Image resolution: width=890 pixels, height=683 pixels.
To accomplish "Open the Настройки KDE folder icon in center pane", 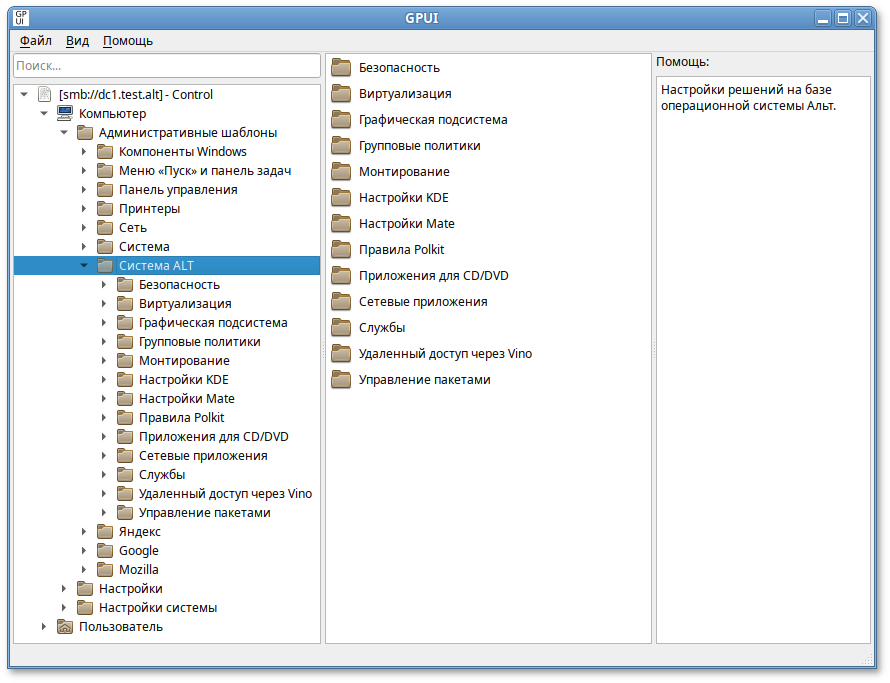I will click(x=342, y=198).
